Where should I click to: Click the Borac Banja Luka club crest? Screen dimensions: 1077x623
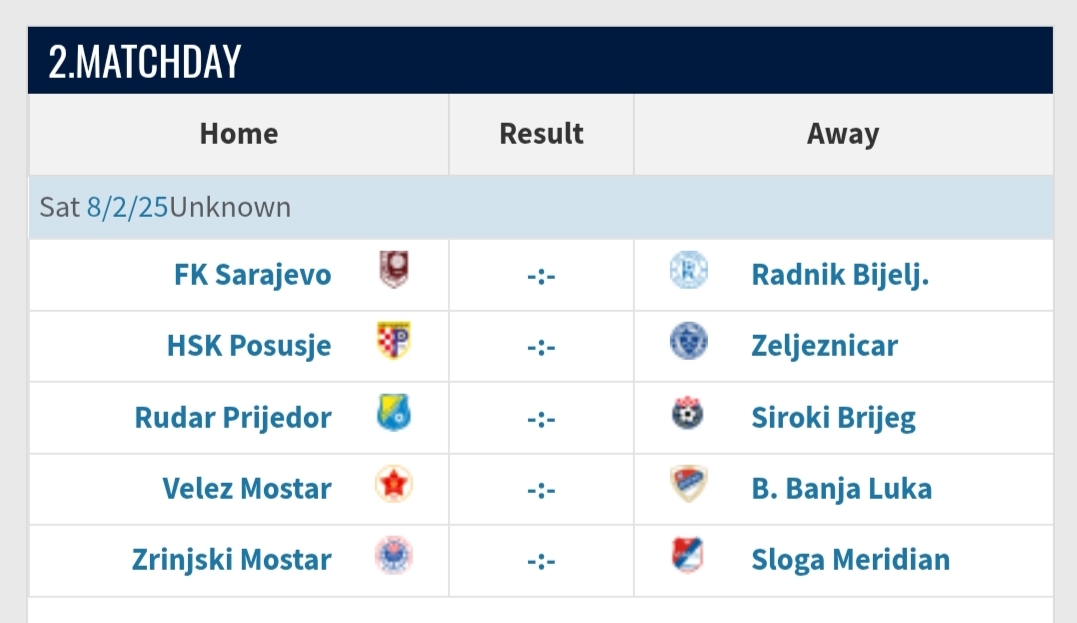(688, 484)
